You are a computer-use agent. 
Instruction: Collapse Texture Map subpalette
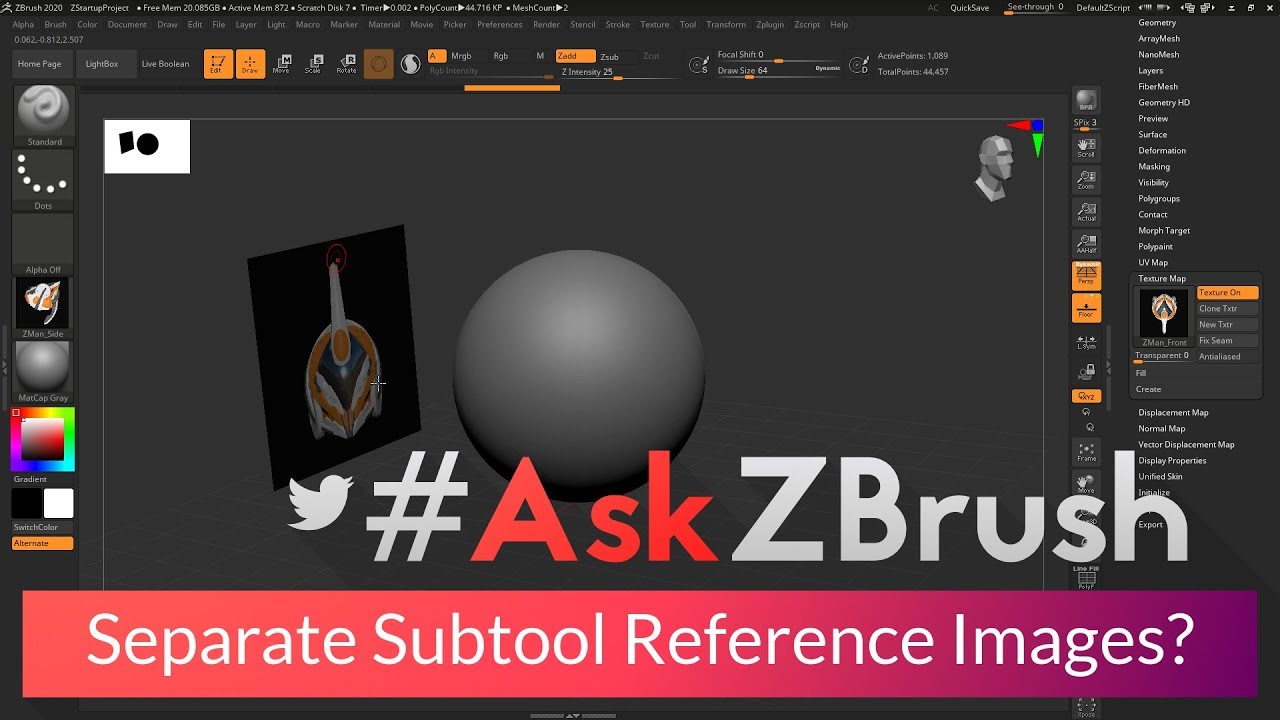1162,278
